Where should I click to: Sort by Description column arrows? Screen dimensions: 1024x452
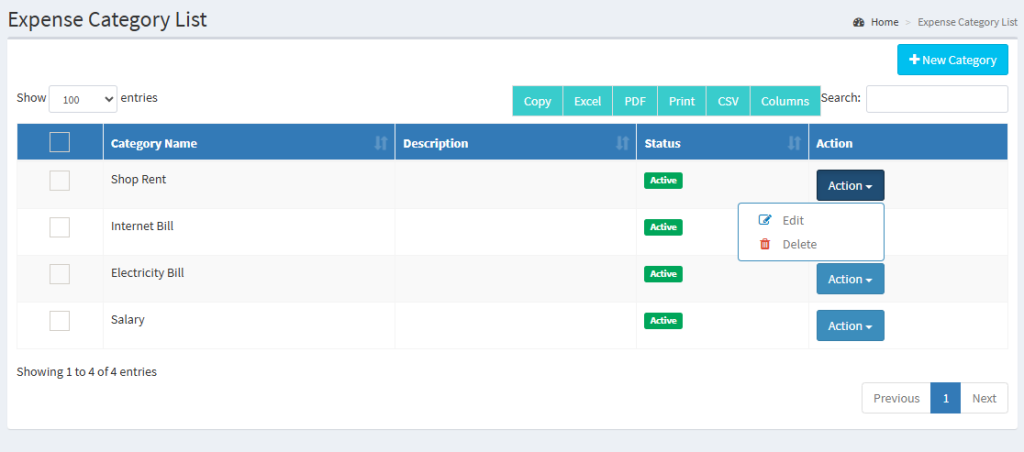pos(622,143)
